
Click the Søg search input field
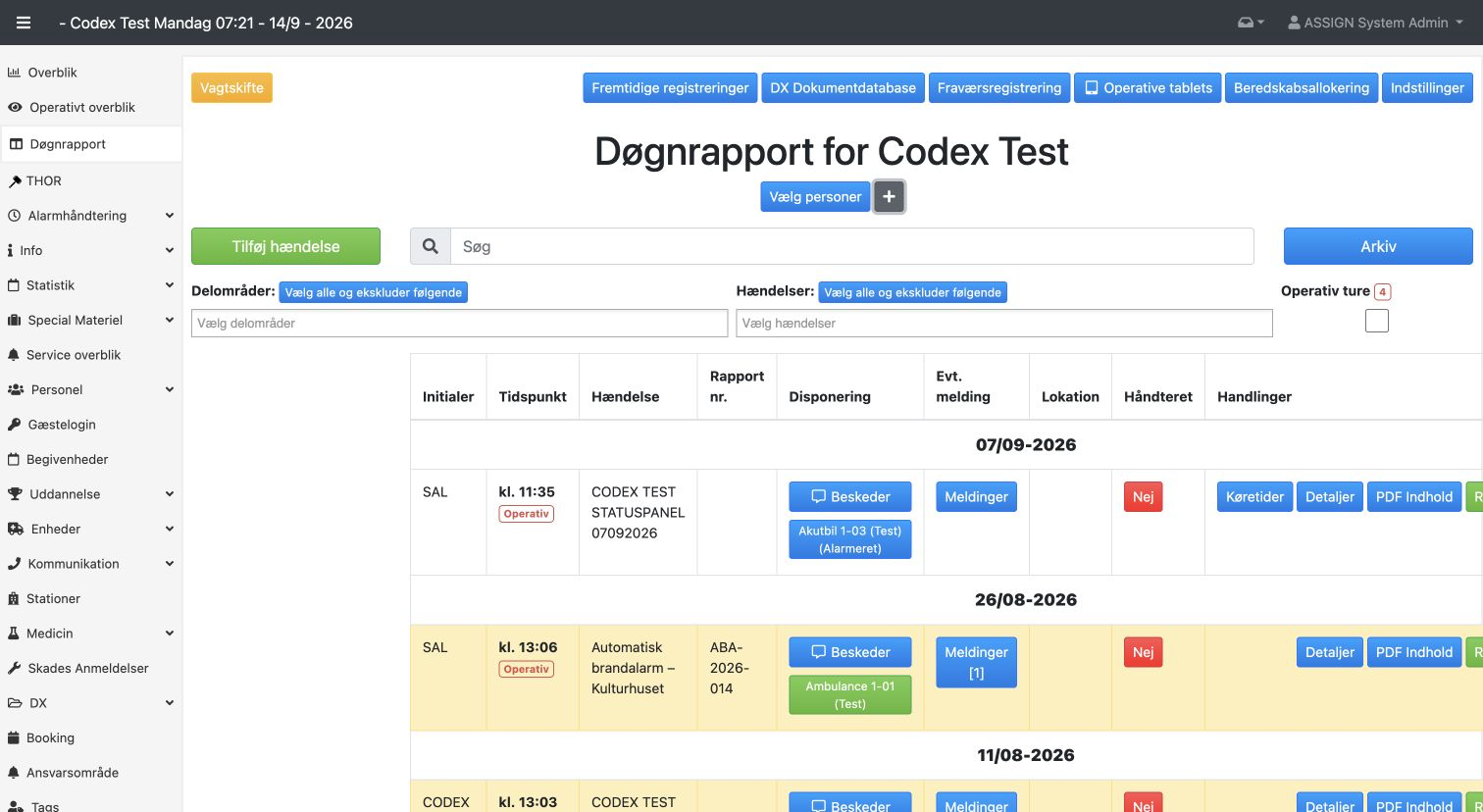851,246
